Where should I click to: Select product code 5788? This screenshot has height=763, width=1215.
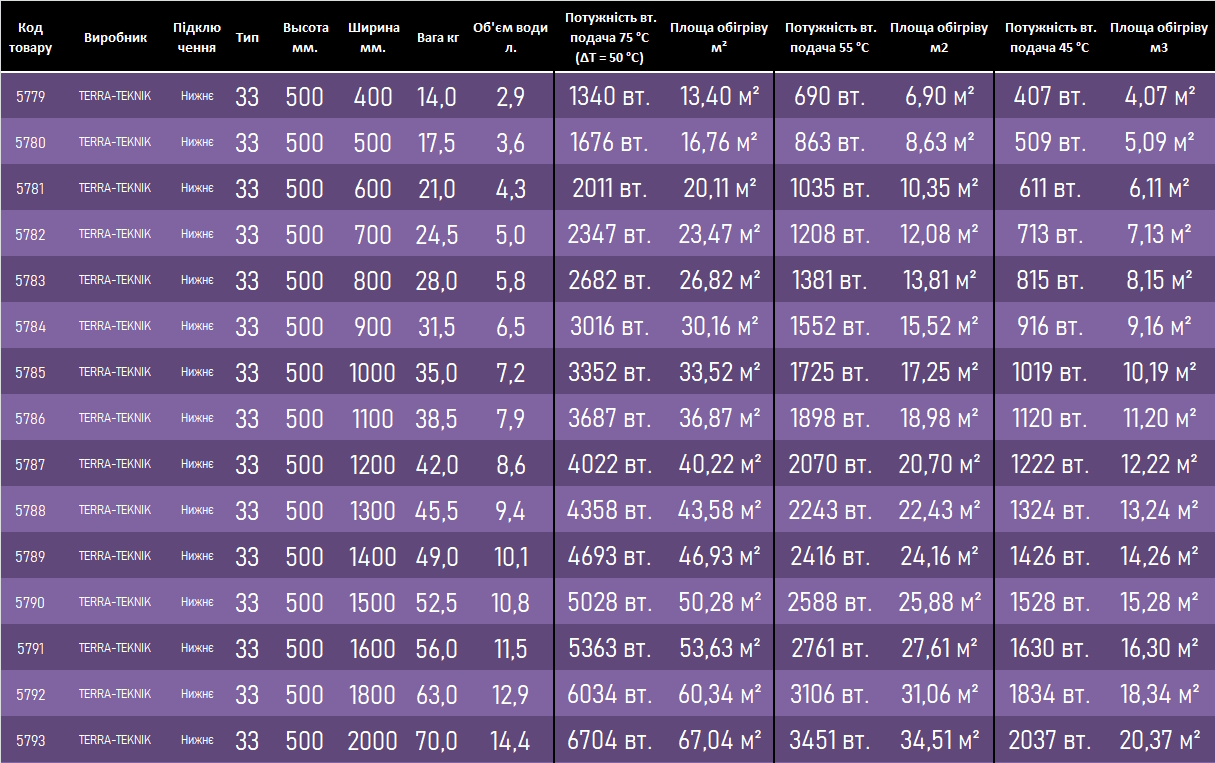point(30,511)
